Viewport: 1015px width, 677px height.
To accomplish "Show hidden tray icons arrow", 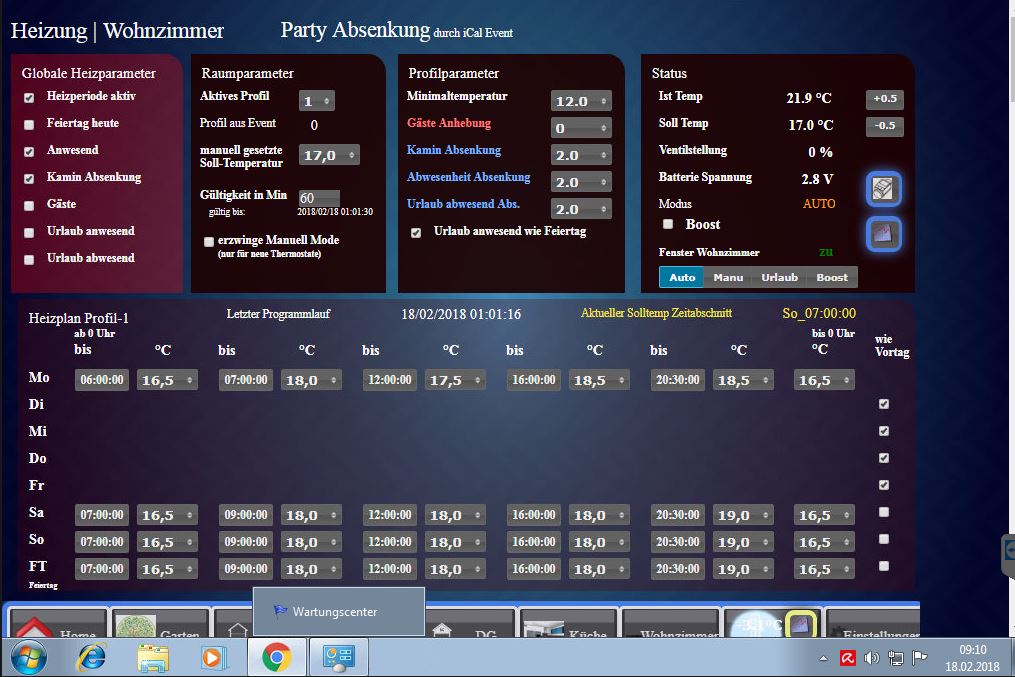I will tap(823, 658).
